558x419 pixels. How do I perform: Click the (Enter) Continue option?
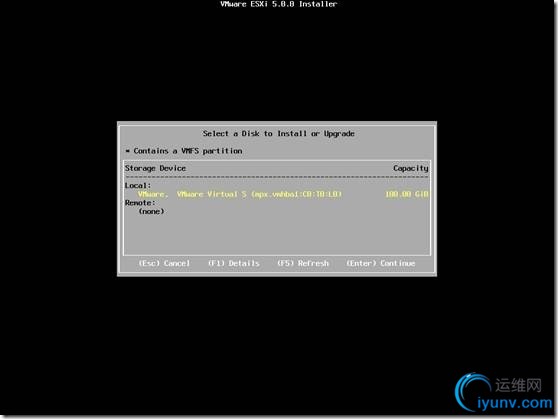pos(381,263)
